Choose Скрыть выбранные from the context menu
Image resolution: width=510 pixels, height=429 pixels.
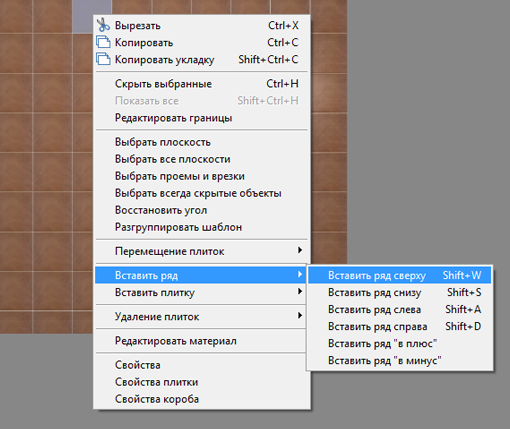[201, 84]
